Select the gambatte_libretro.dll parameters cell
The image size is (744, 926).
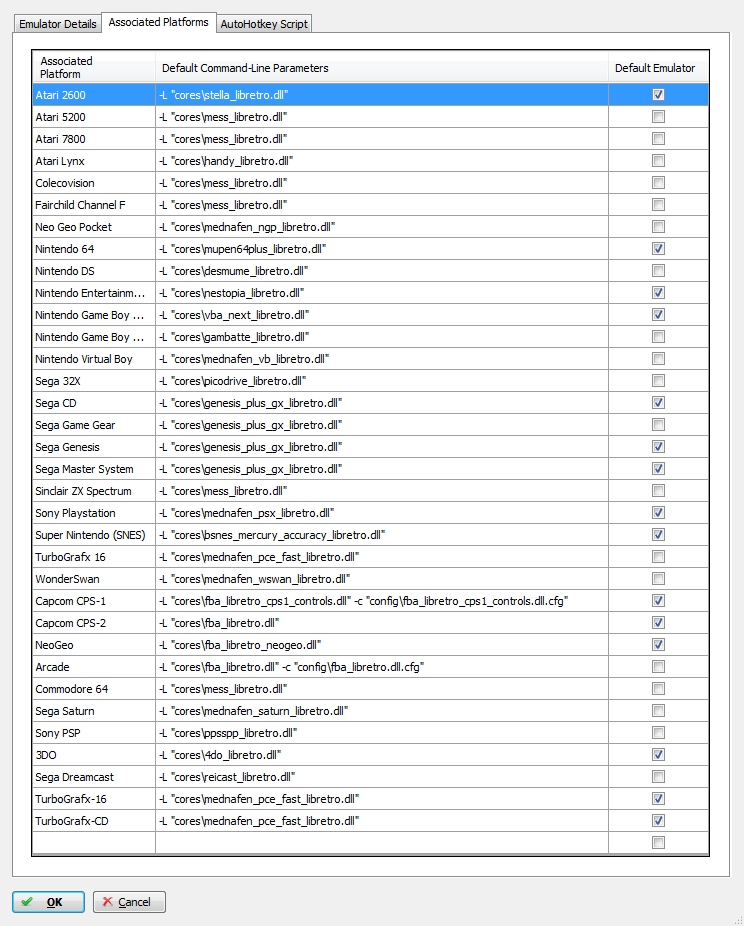[381, 337]
